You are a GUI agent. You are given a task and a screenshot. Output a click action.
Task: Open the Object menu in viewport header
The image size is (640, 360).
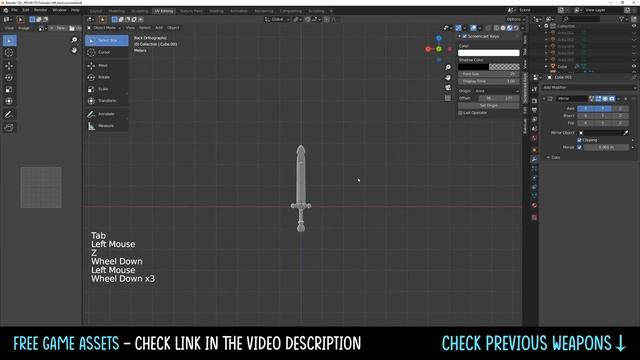pos(173,28)
